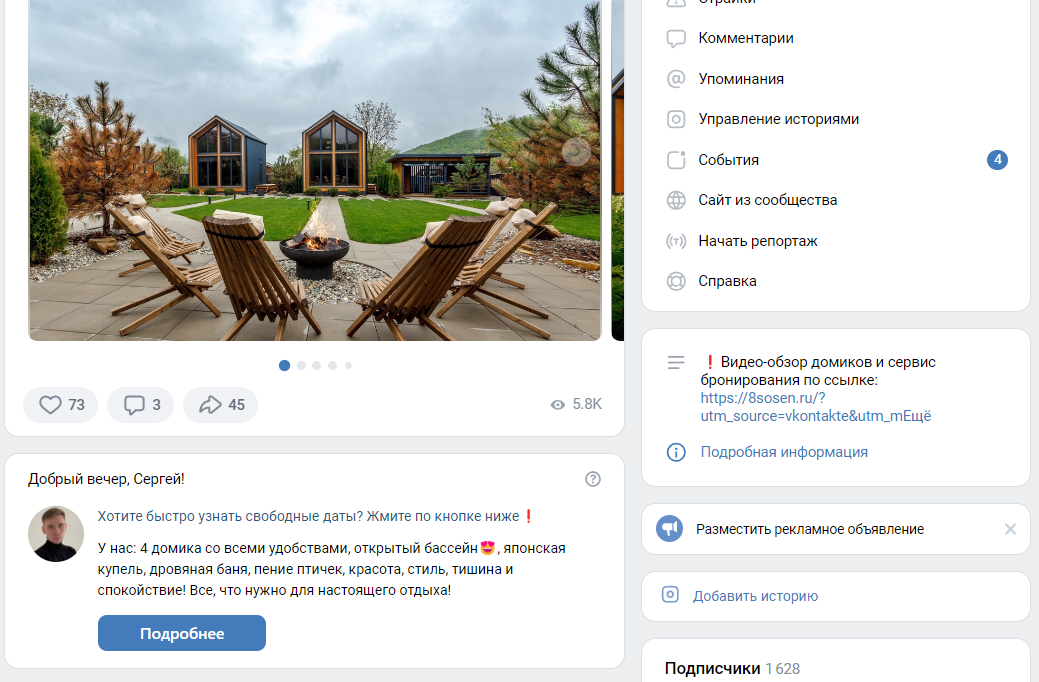1039x682 pixels.
Task: Click the help question mark icon
Action: [x=593, y=479]
